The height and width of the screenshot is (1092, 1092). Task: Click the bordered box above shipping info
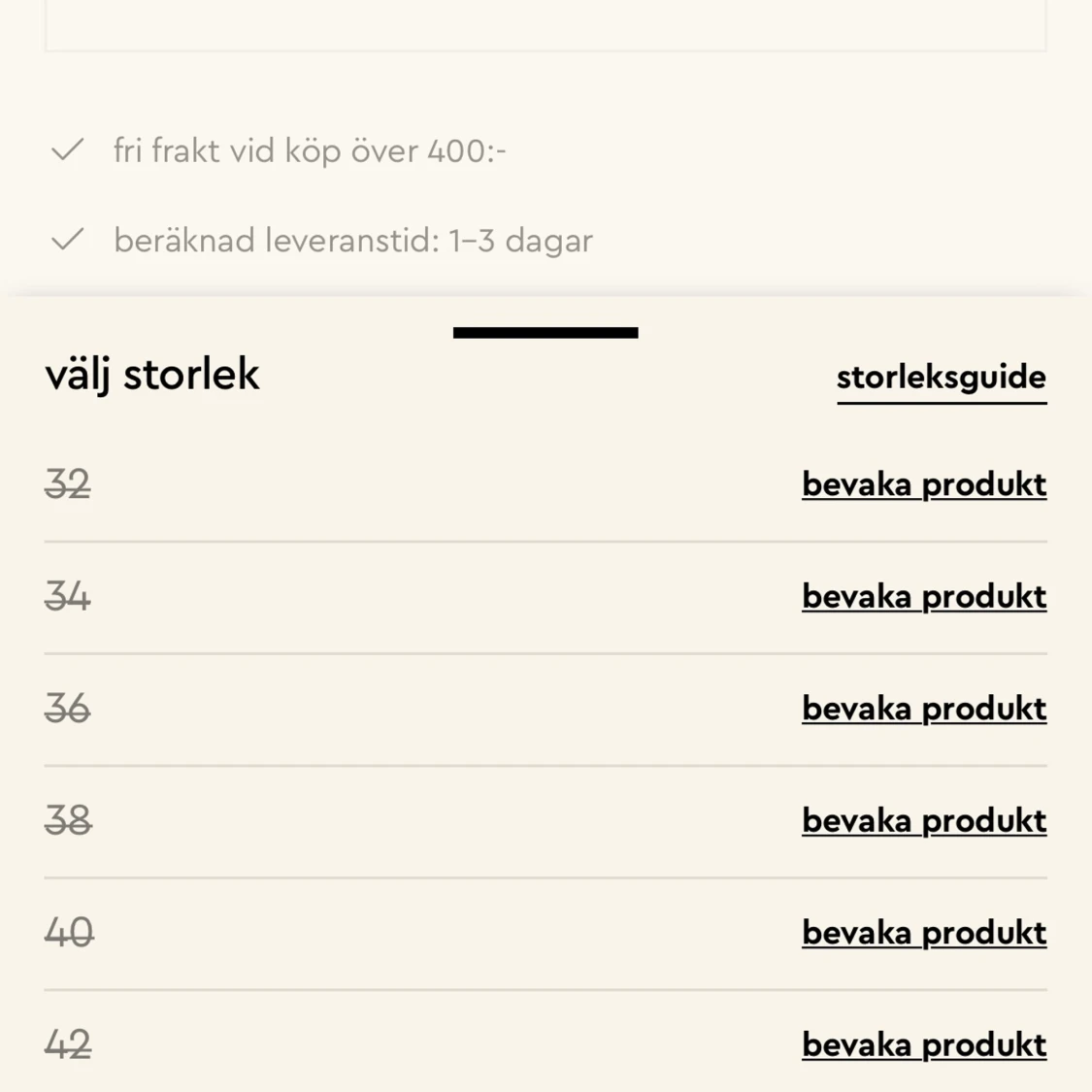click(x=546, y=24)
